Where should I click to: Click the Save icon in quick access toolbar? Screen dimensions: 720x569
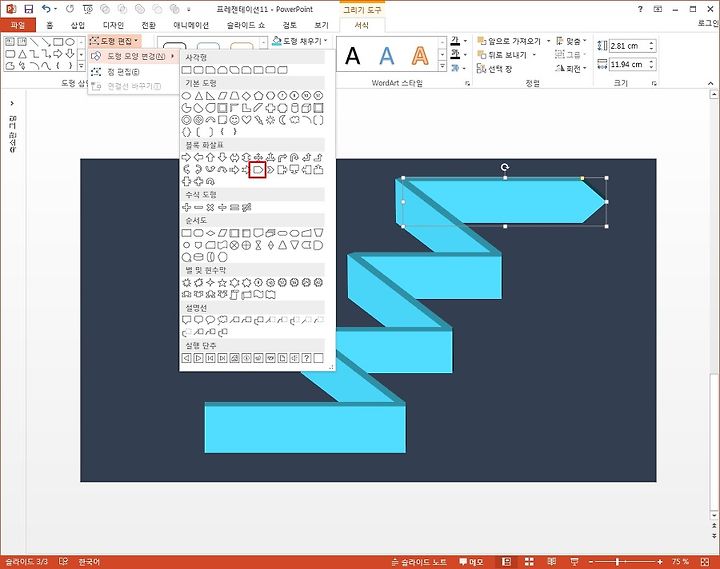tap(28, 9)
